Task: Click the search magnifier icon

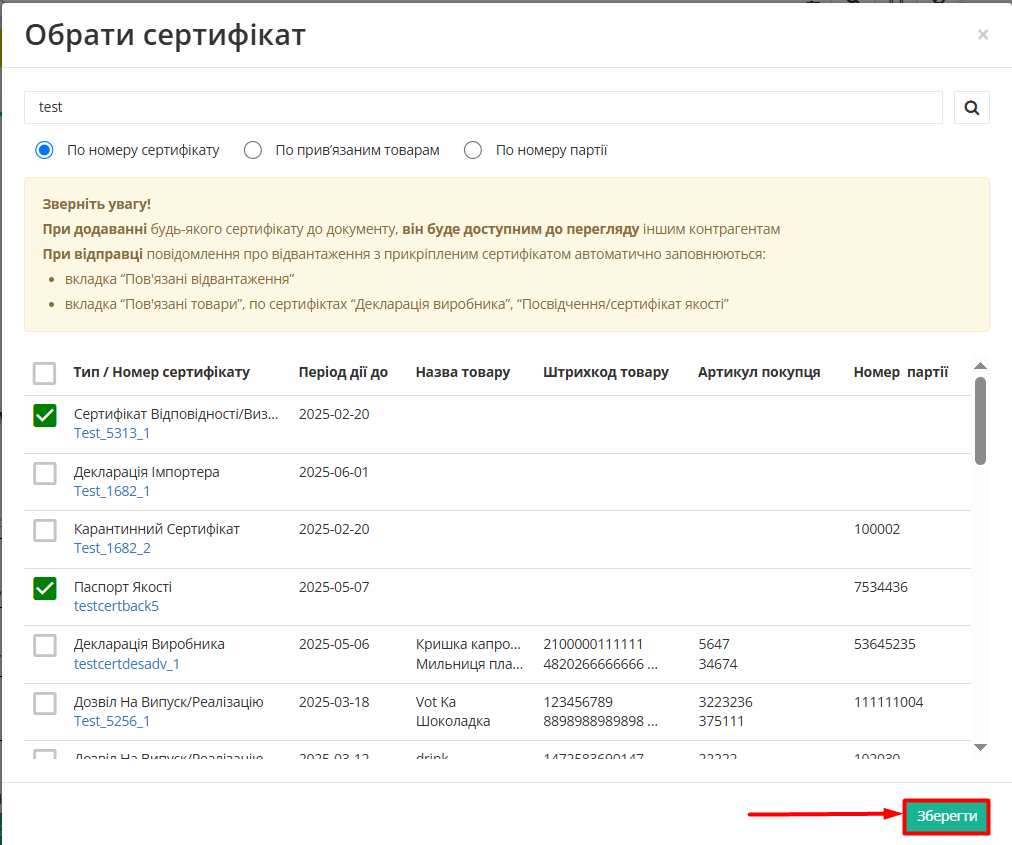Action: pyautogui.click(x=971, y=107)
